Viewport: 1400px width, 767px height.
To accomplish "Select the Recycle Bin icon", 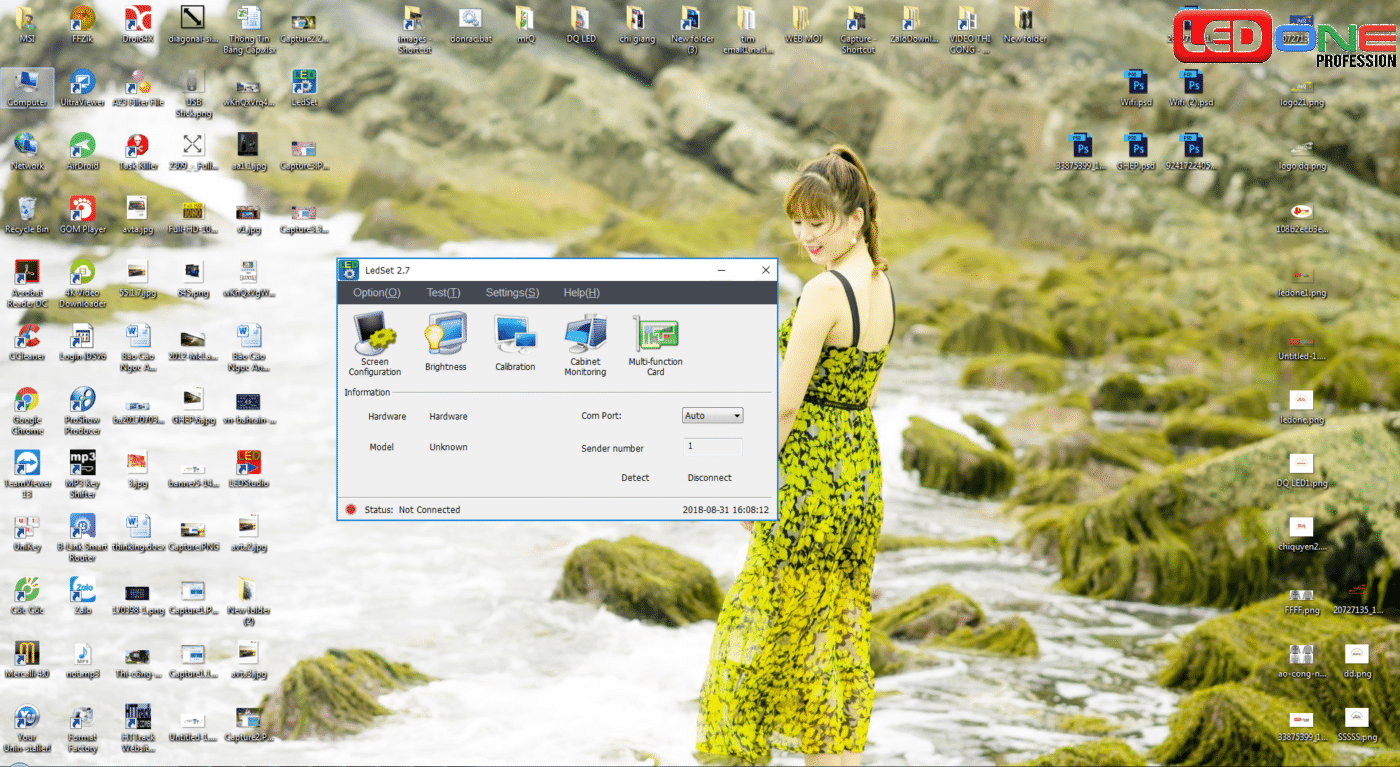I will pyautogui.click(x=27, y=215).
